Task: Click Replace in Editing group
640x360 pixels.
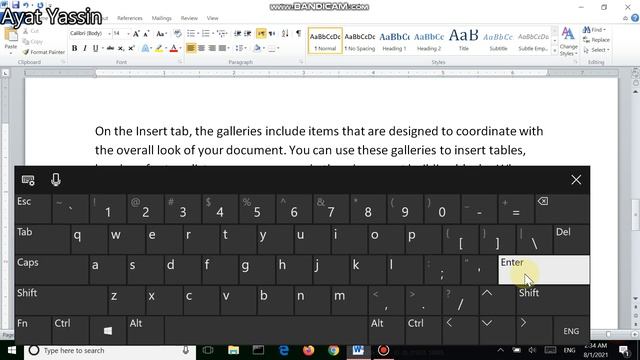Action: [596, 40]
